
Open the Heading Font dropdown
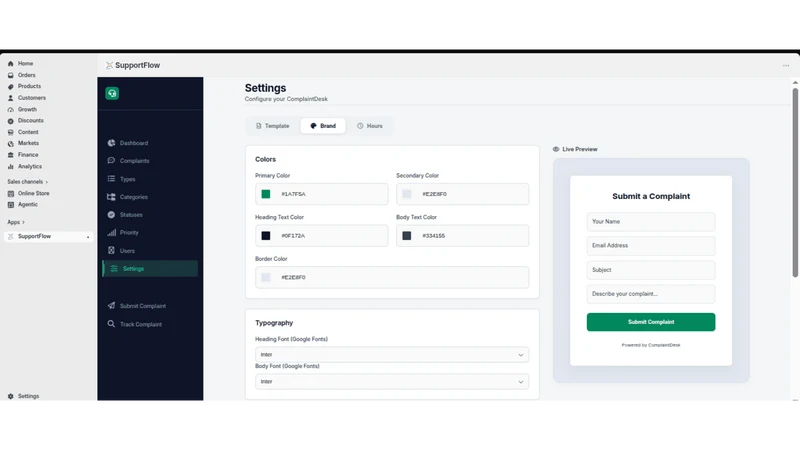[x=392, y=355]
